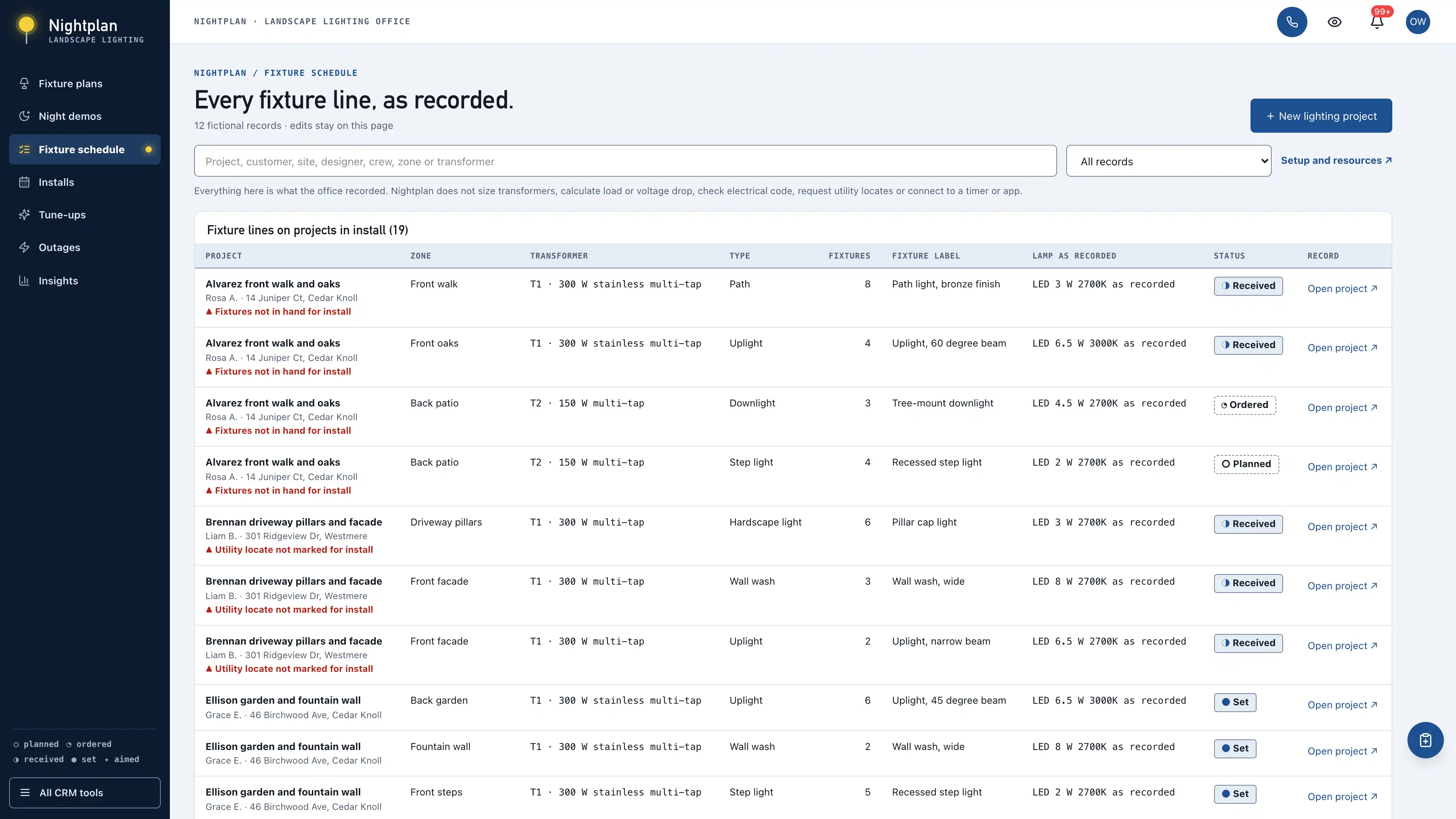The image size is (1456, 819).
Task: Open Night demos section
Action: (85, 116)
